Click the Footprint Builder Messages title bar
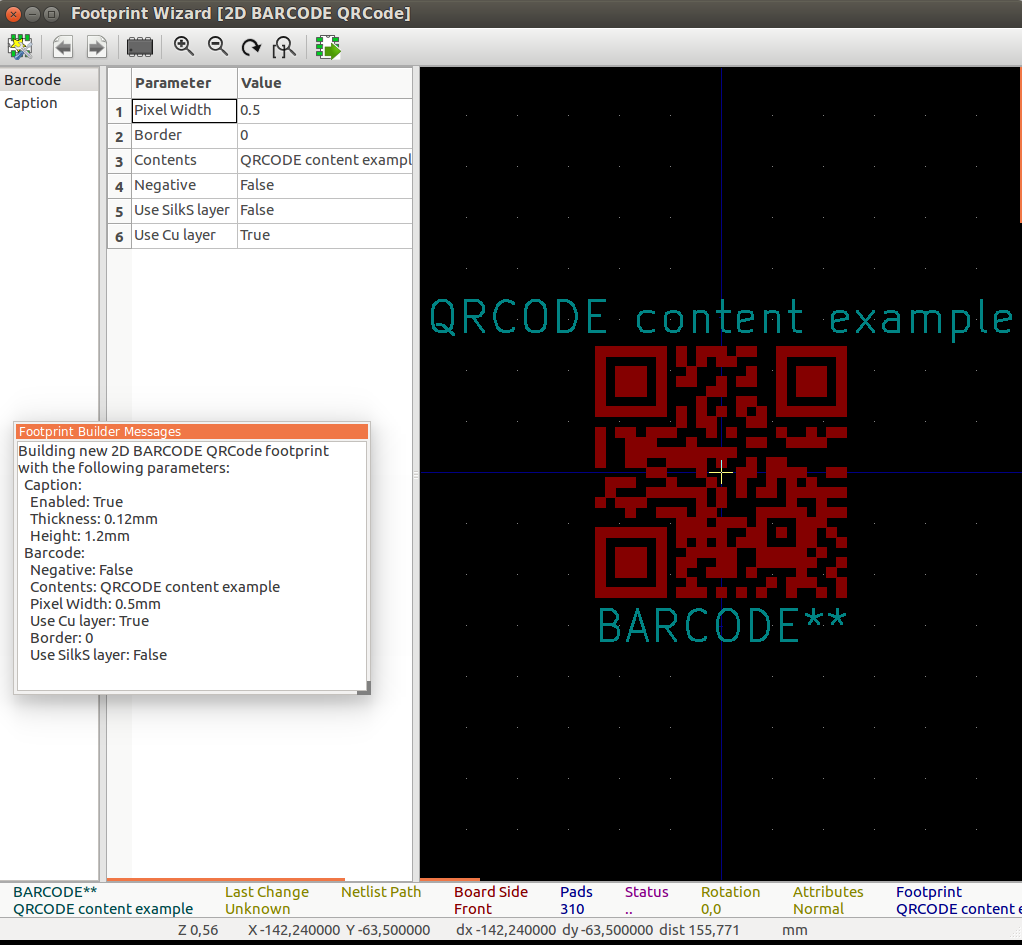 click(x=192, y=431)
